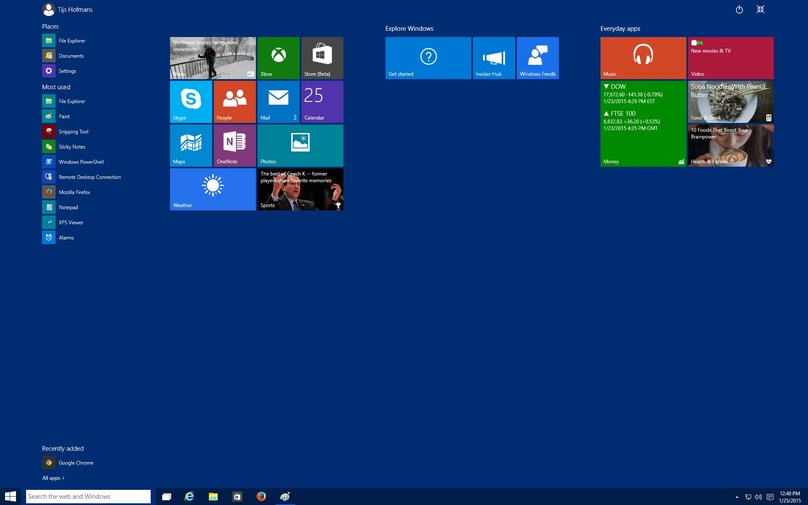
Task: Click the taskbar clock showing 12:40 PM
Action: coord(789,497)
